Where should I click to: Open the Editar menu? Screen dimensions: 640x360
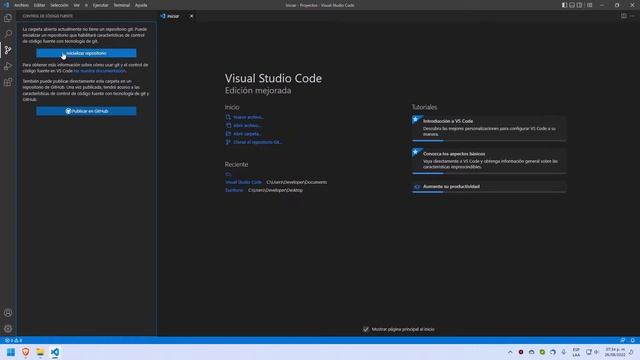39,5
